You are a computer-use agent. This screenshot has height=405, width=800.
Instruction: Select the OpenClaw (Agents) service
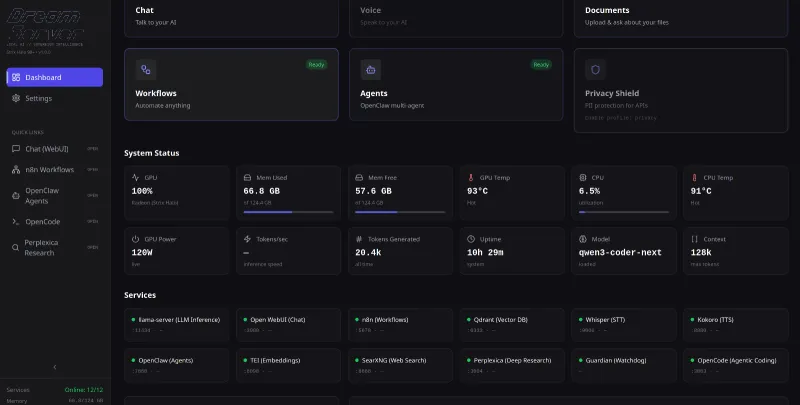pos(177,365)
